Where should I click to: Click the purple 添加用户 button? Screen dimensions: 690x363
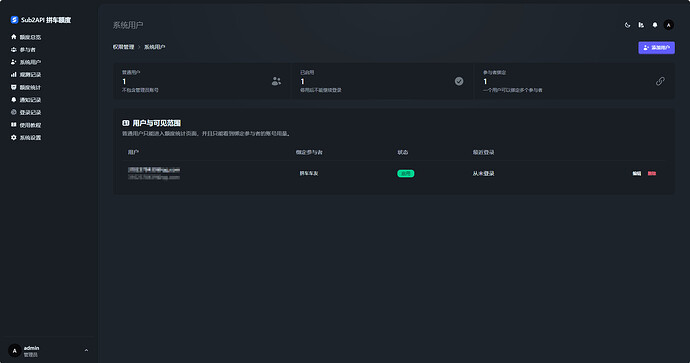[x=656, y=48]
